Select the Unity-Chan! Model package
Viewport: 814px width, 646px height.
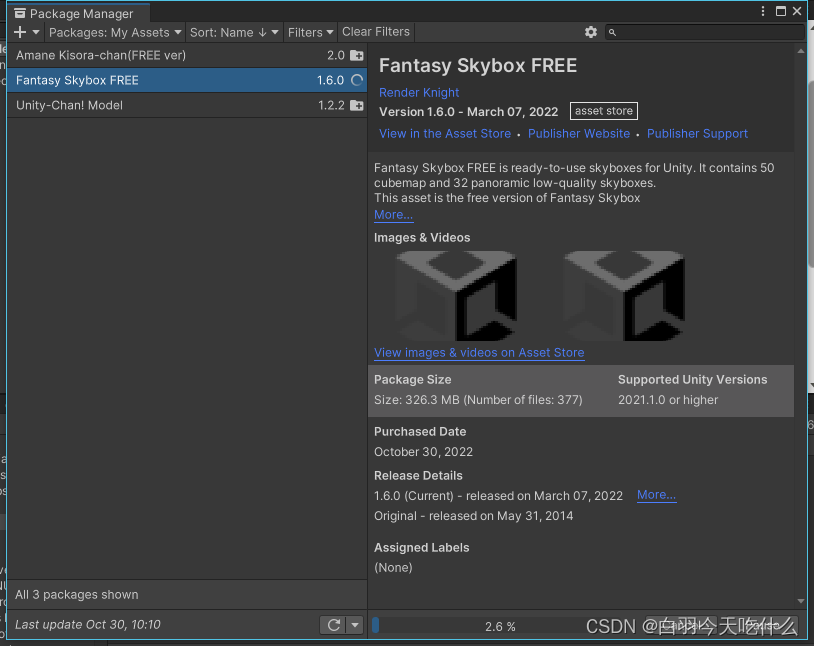187,105
